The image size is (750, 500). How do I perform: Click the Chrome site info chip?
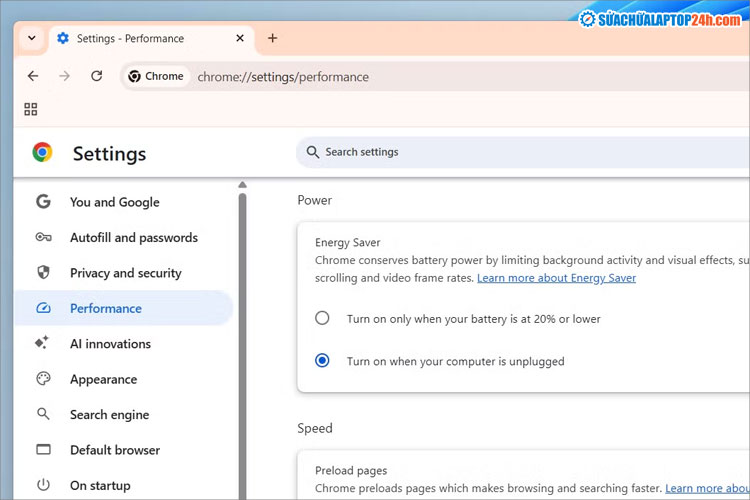click(x=156, y=76)
